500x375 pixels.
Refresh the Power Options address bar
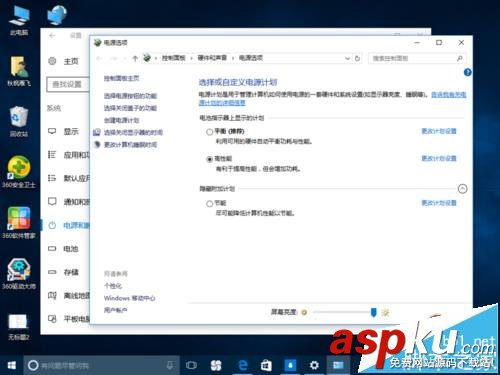[357, 58]
